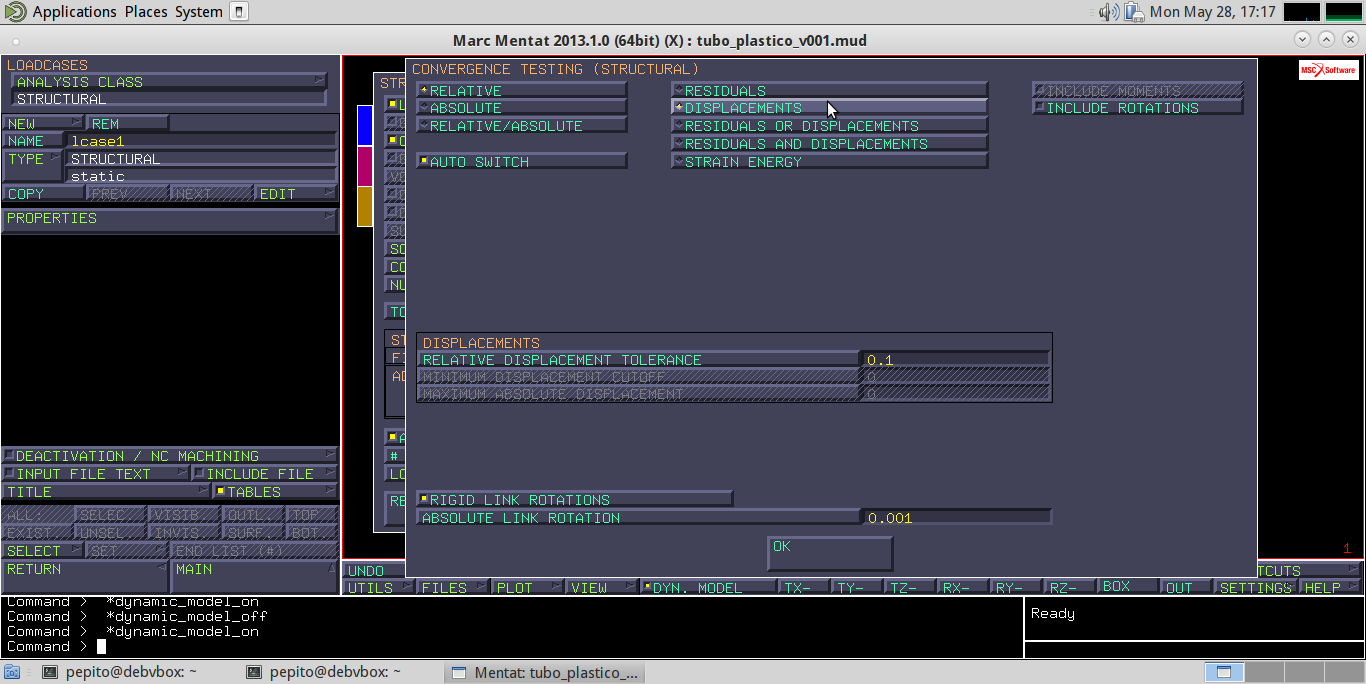
Task: Click the show desktop icon in bottom panel
Action: click(x=13, y=672)
